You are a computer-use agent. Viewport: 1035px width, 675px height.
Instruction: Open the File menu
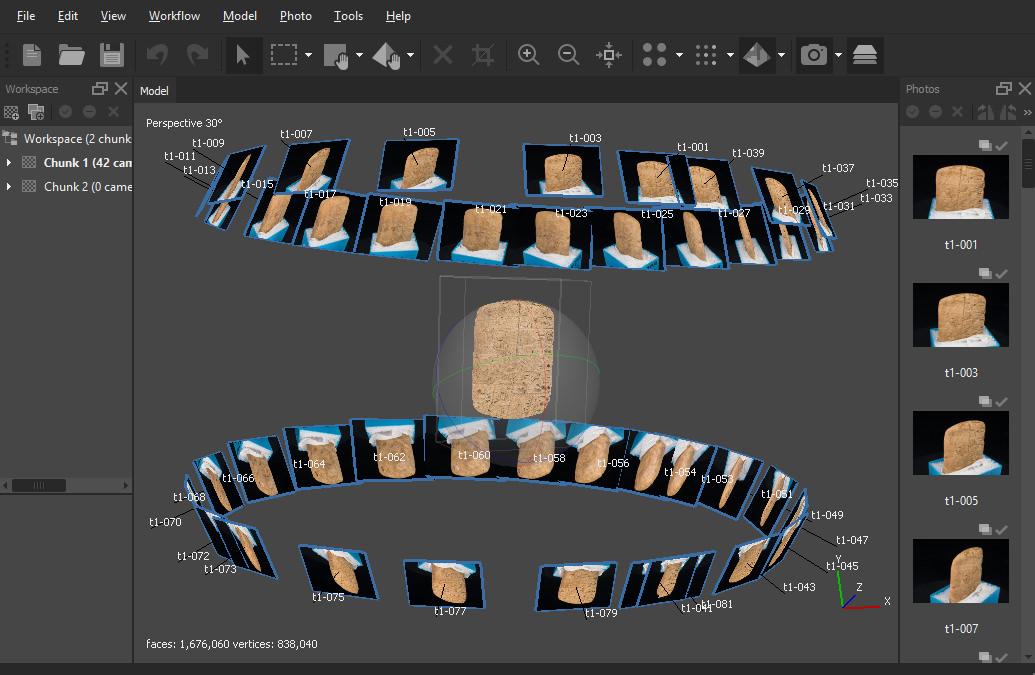click(x=26, y=16)
